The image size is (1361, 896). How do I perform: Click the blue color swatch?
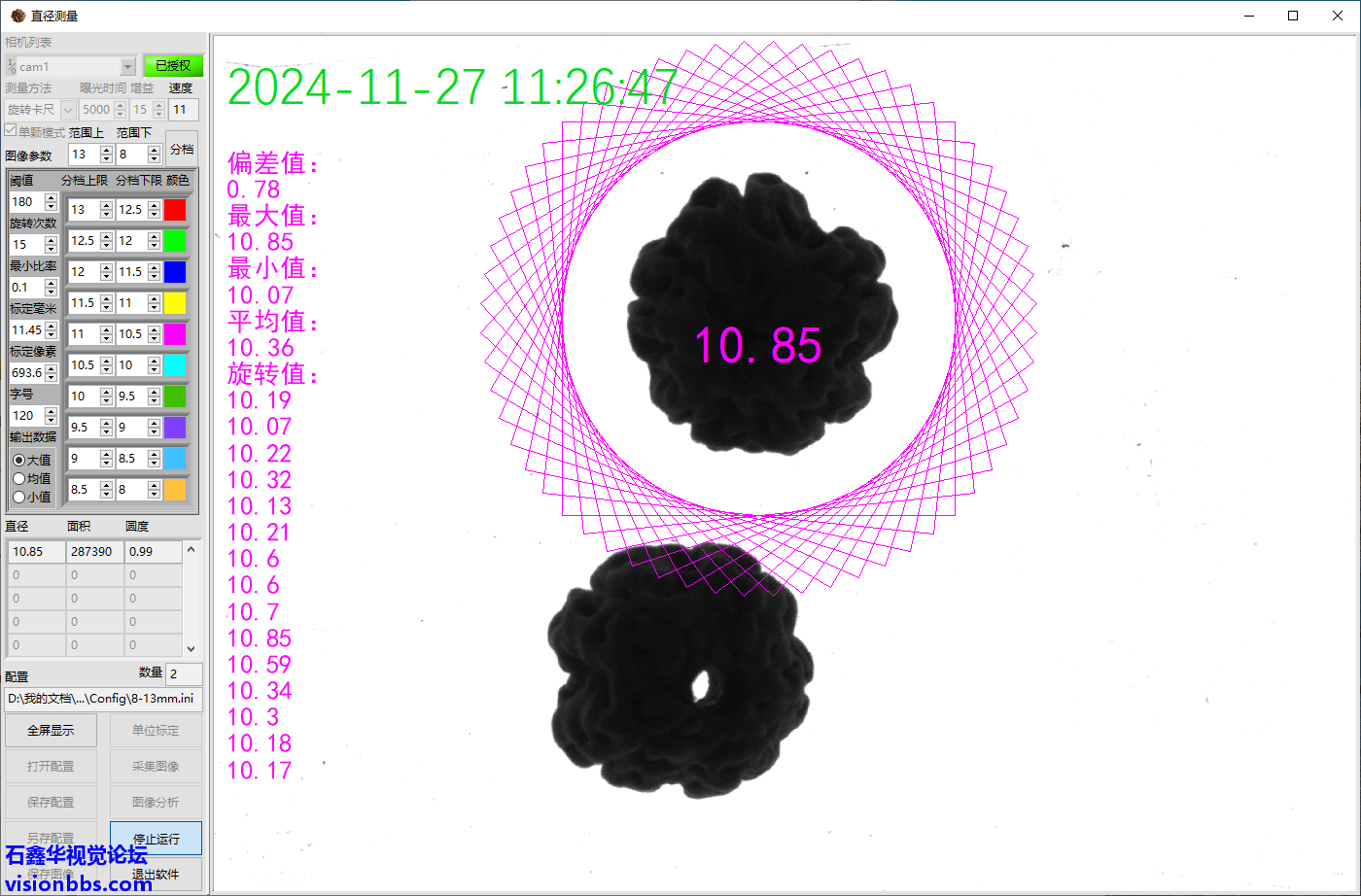(175, 272)
